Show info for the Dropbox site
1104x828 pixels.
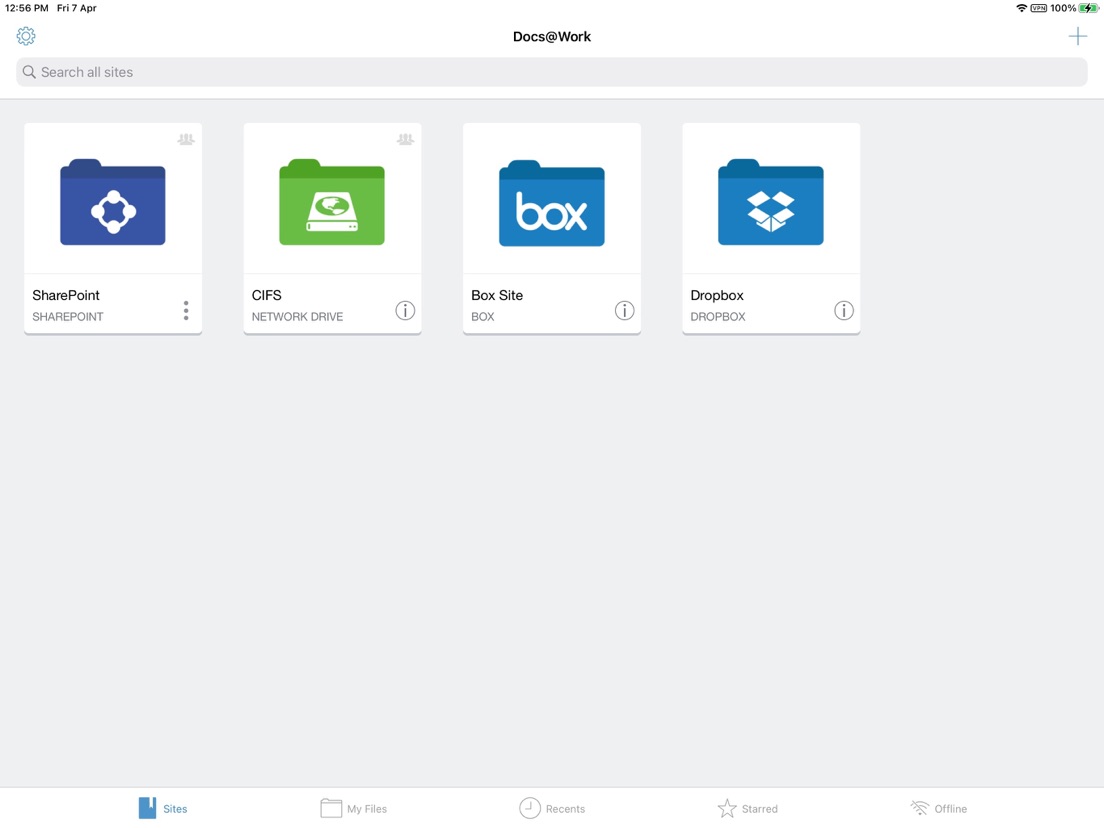pyautogui.click(x=843, y=310)
